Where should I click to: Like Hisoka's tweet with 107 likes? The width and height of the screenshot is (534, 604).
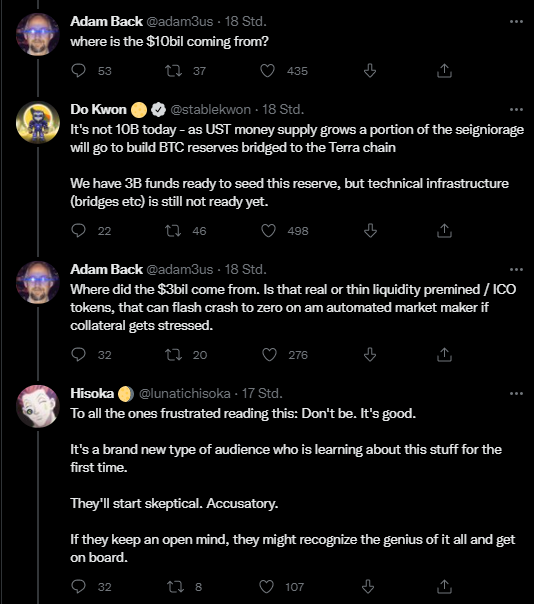pyautogui.click(x=266, y=587)
